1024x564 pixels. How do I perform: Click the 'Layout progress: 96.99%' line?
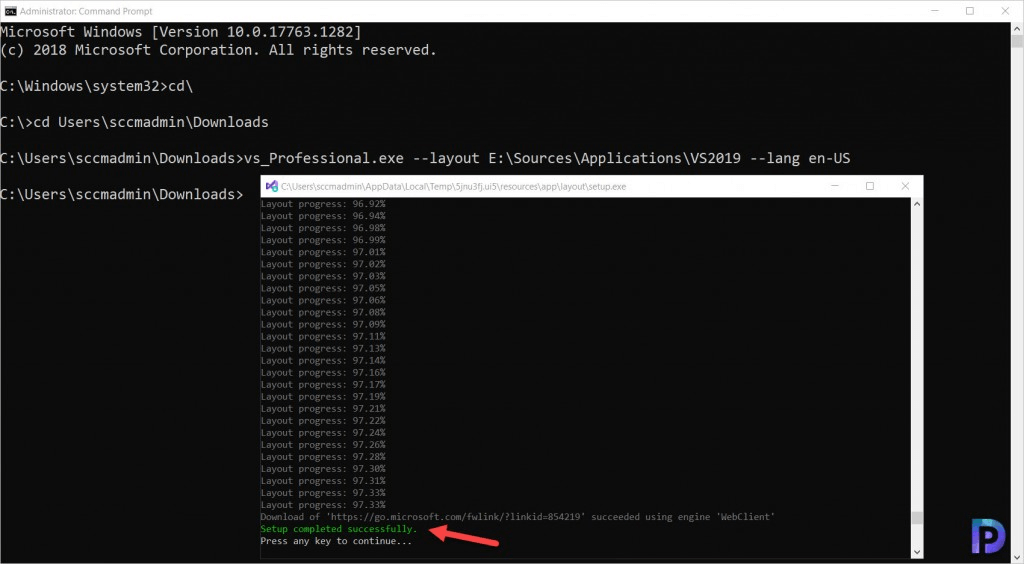click(x=323, y=240)
